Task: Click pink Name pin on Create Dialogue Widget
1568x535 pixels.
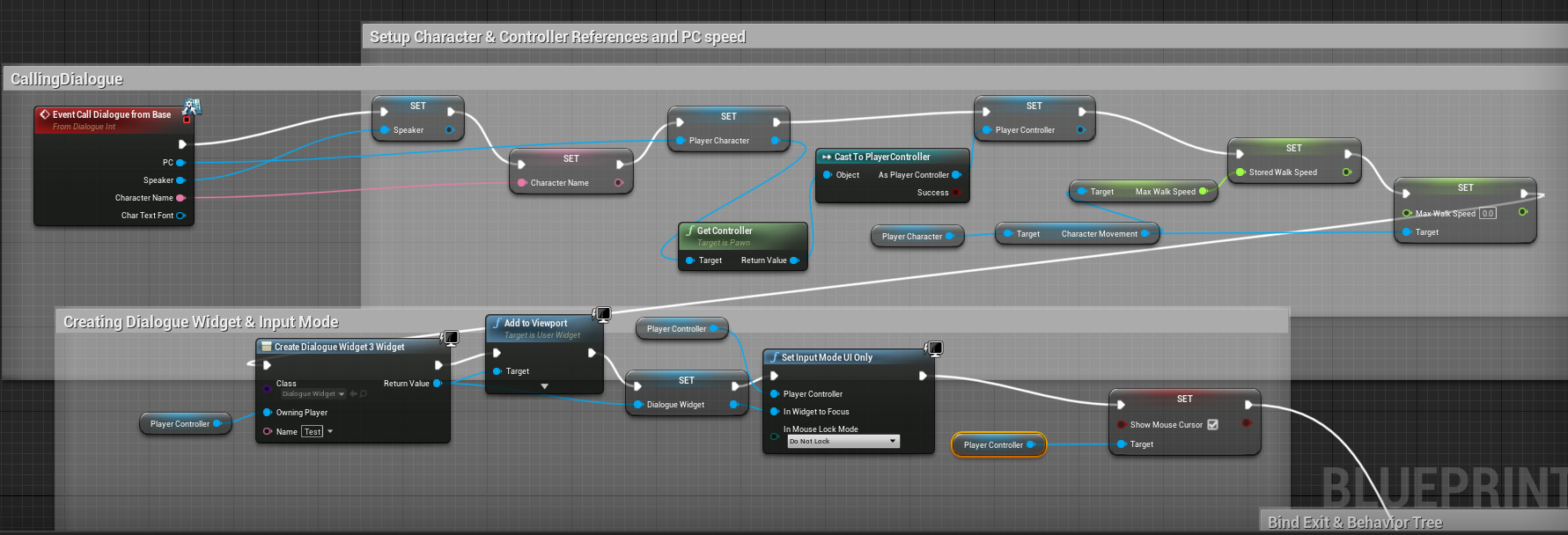Action: pos(268,432)
